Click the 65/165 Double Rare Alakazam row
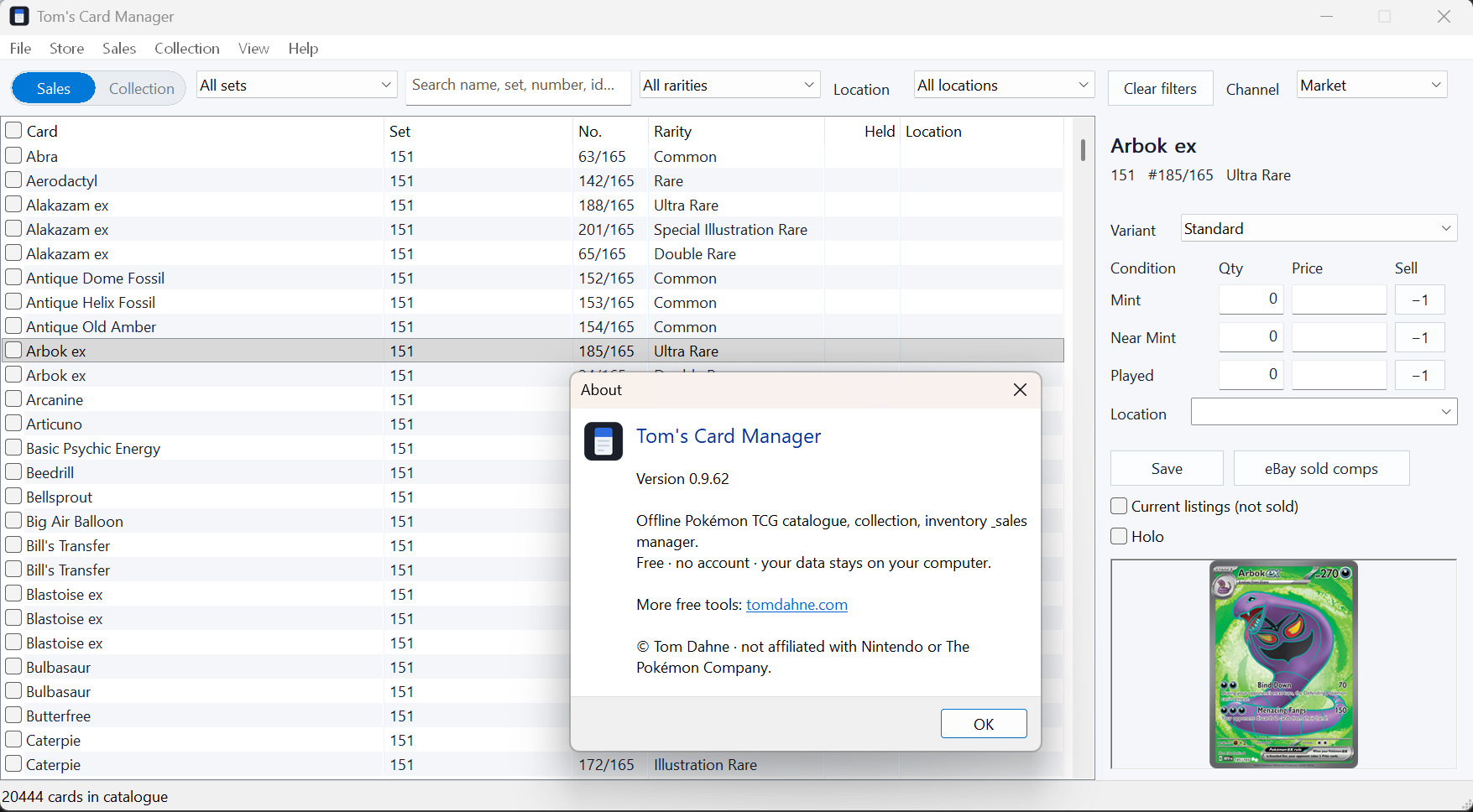 [533, 253]
